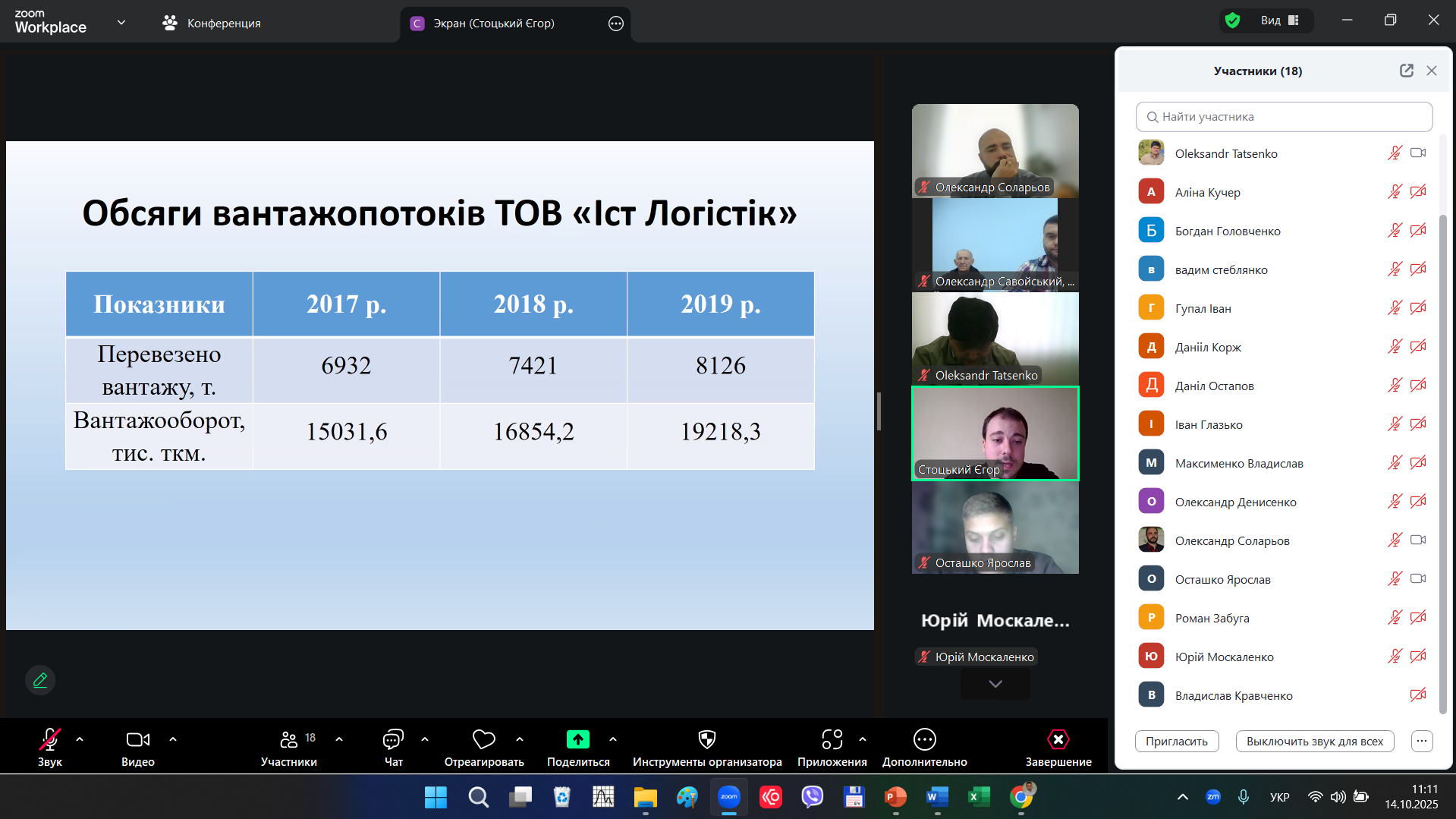This screenshot has height=819, width=1456.
Task: Expand audio options arrow next to Звук
Action: (x=80, y=739)
